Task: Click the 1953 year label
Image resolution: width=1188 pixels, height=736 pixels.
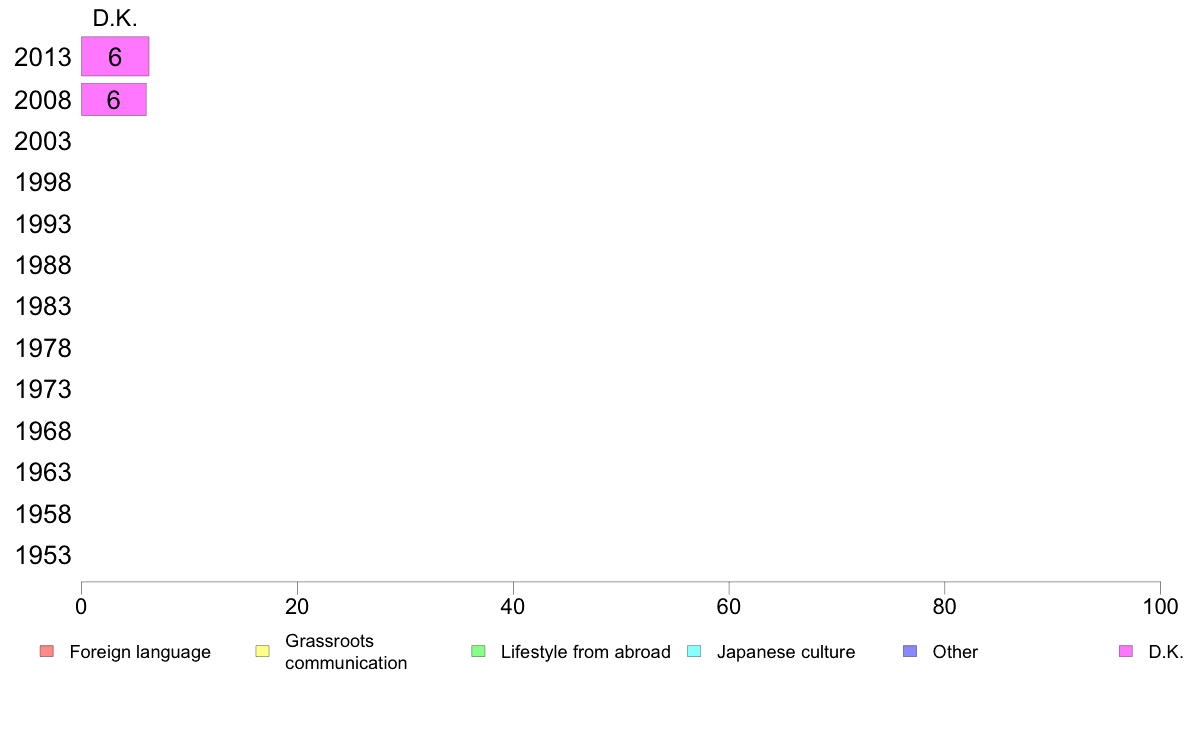Action: (x=43, y=556)
